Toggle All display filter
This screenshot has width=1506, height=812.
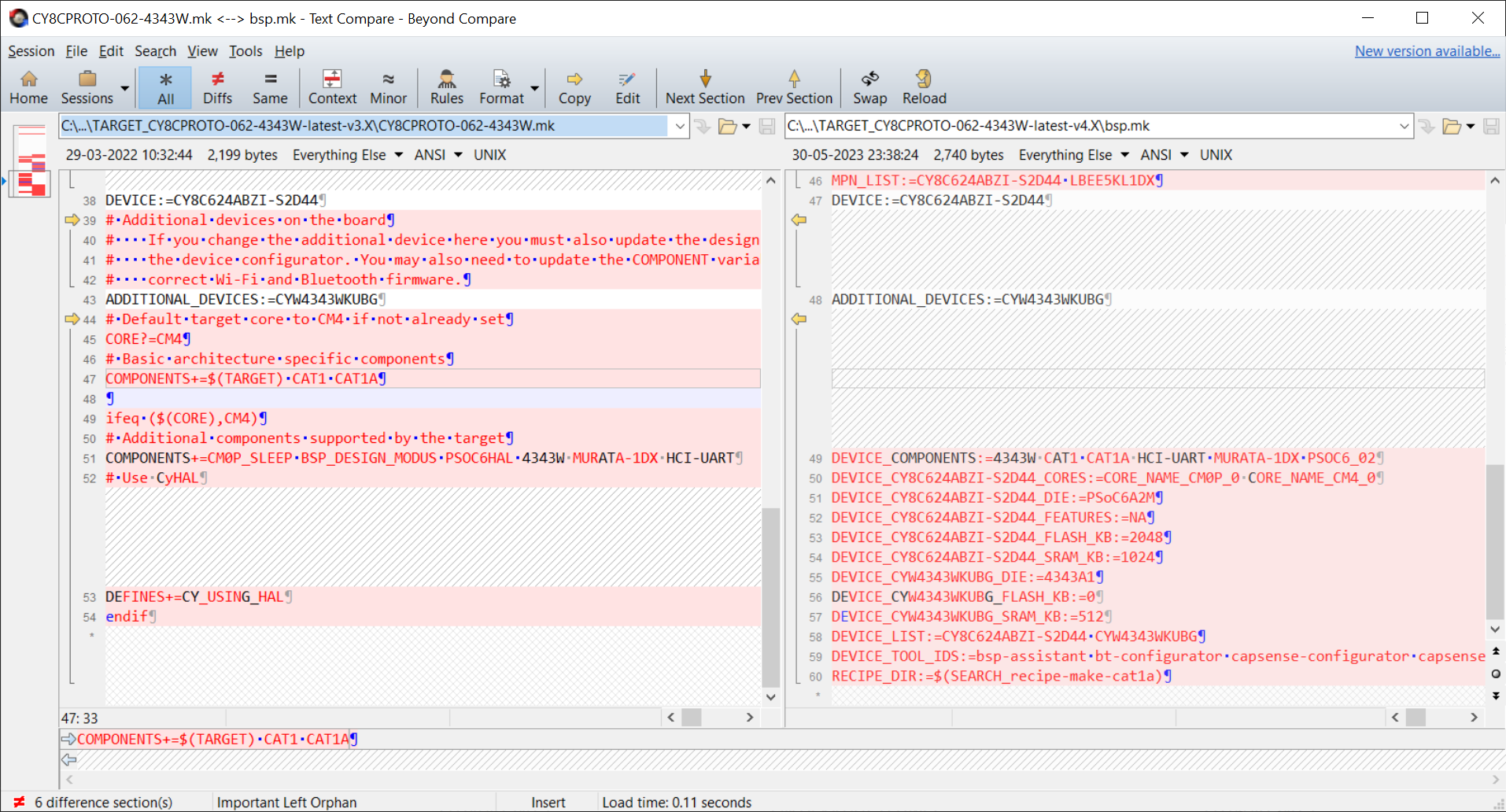pos(165,87)
